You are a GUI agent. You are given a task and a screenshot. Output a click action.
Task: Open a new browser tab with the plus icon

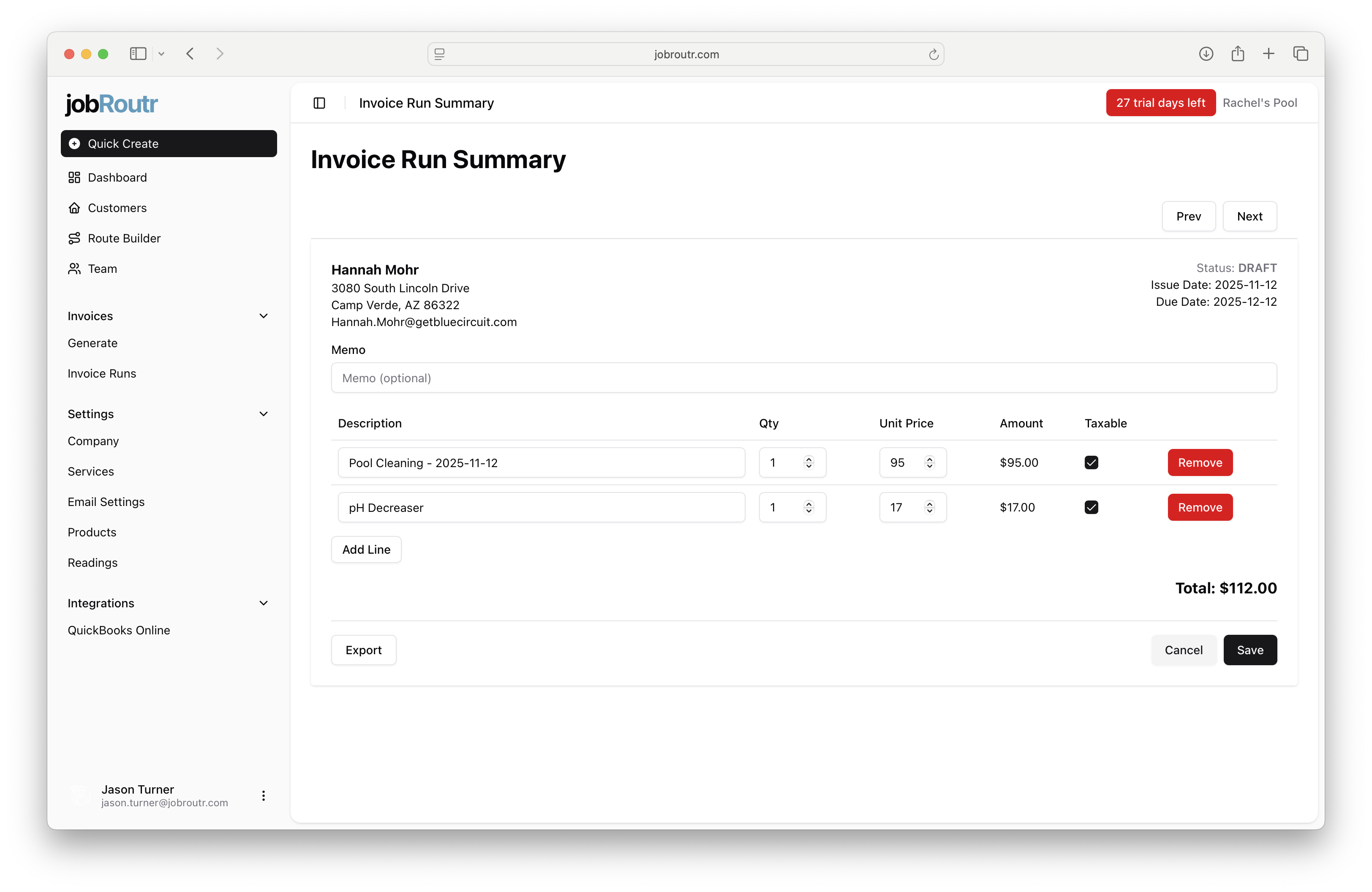(1269, 54)
